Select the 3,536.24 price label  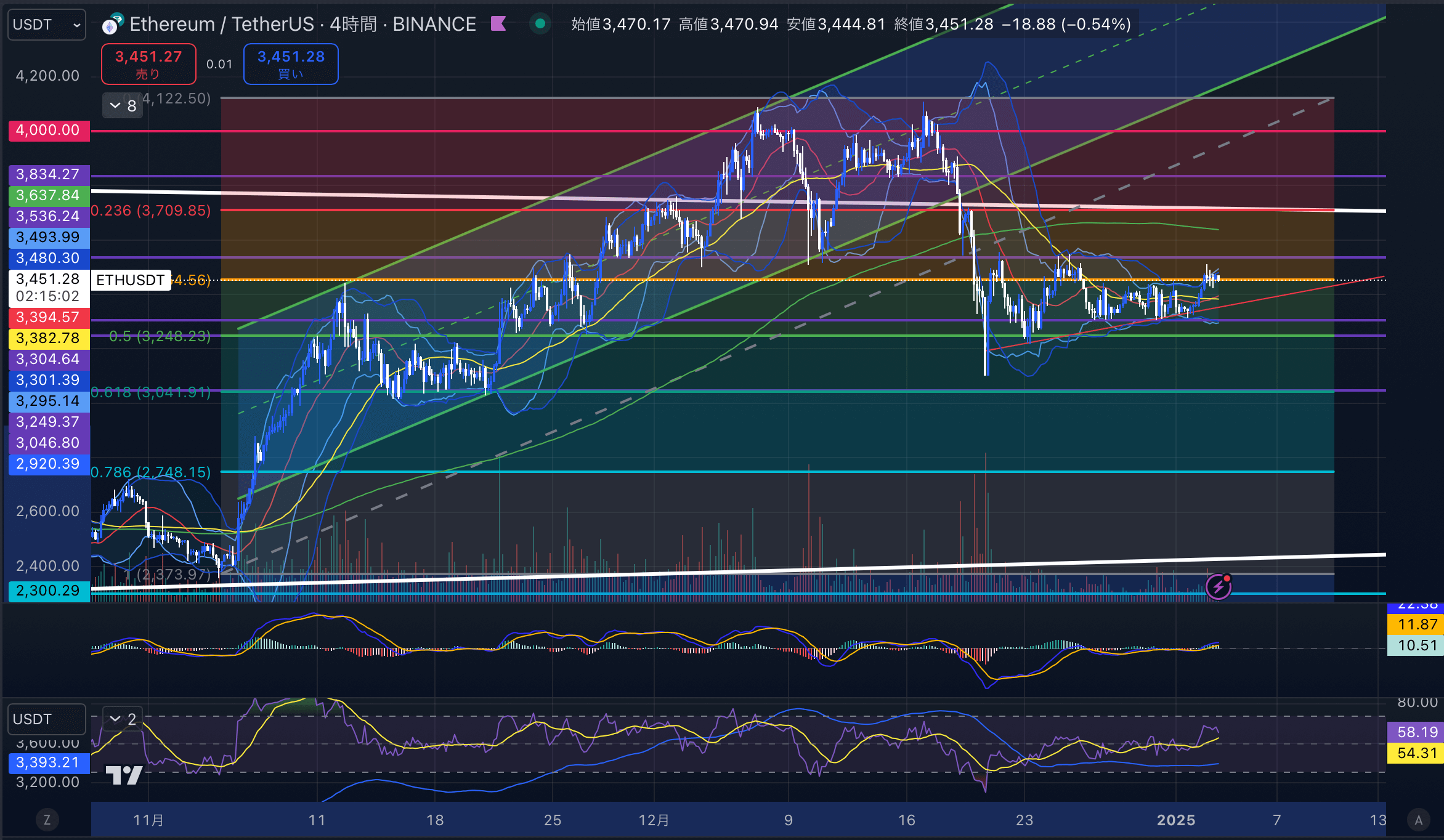pyautogui.click(x=49, y=216)
